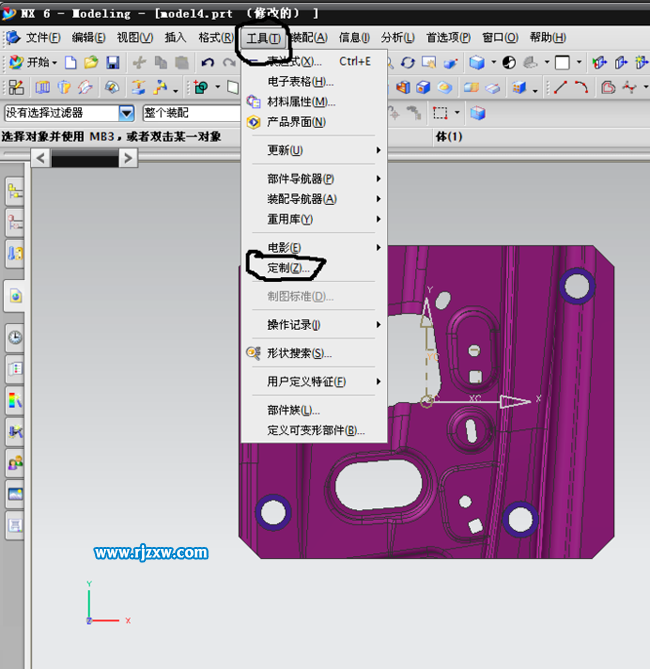Click the black-and-white sphere face analysis icon
Image resolution: width=650 pixels, height=669 pixels.
pos(509,63)
